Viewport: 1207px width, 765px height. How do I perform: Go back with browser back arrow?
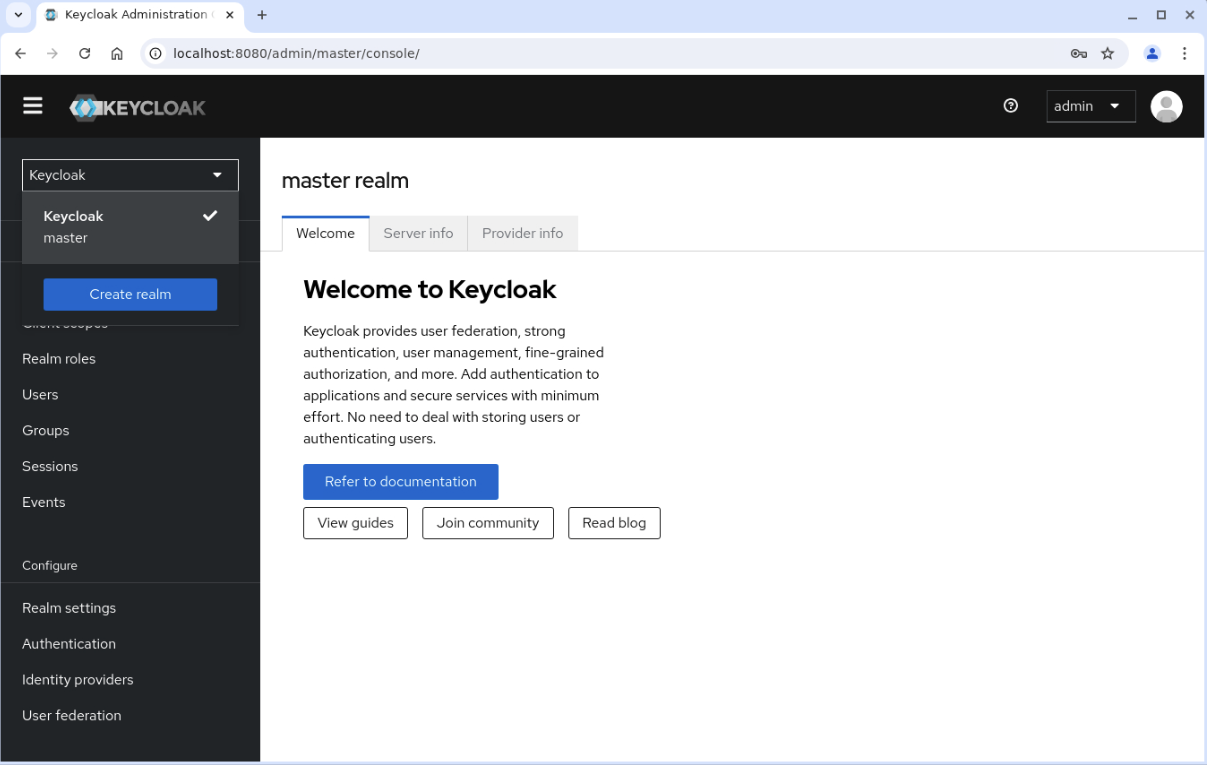(20, 53)
